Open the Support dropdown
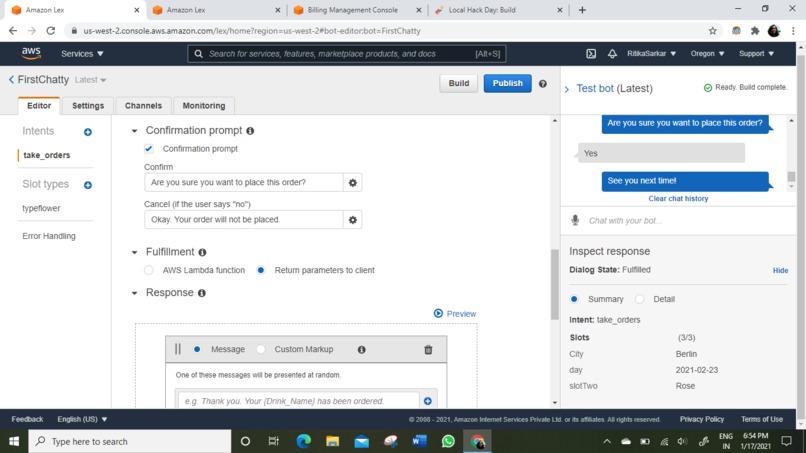 click(x=756, y=53)
